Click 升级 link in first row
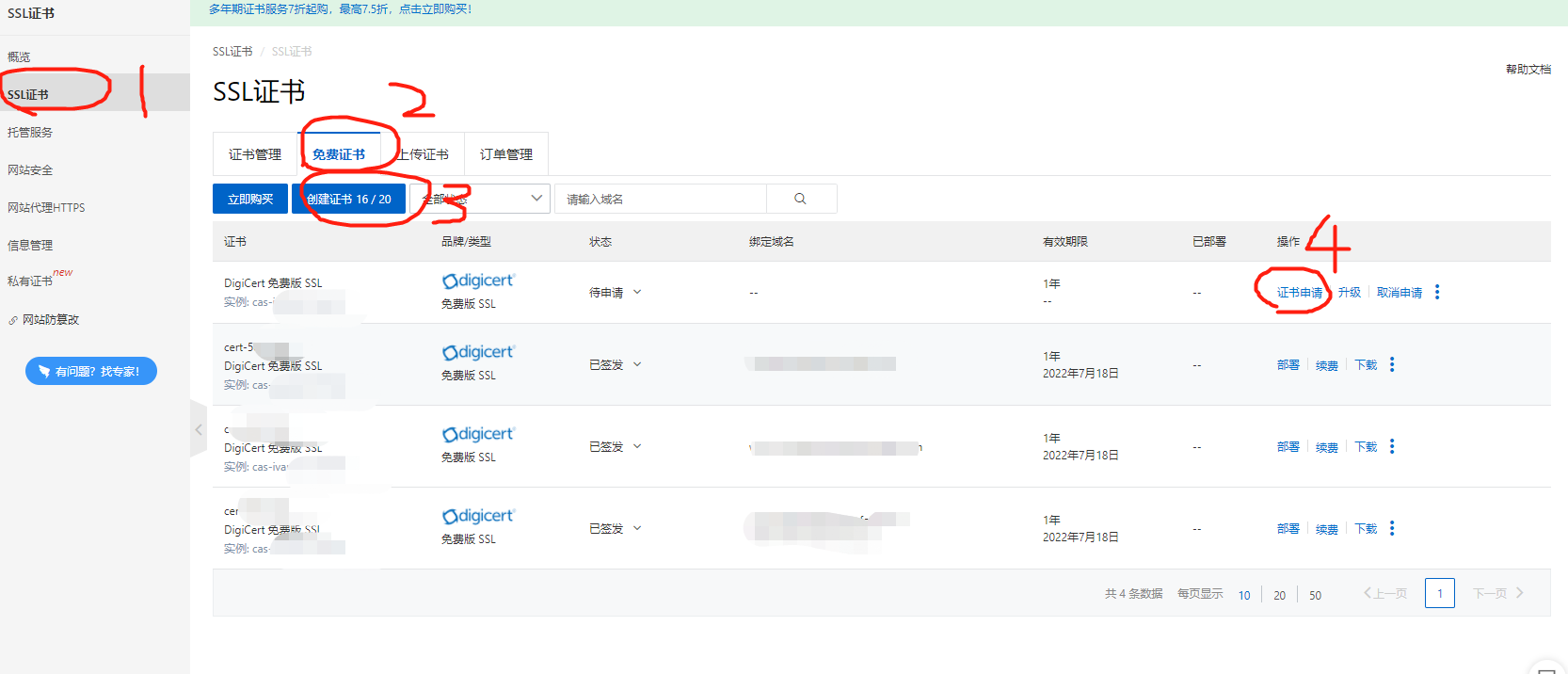The width and height of the screenshot is (1568, 674). coord(1350,293)
